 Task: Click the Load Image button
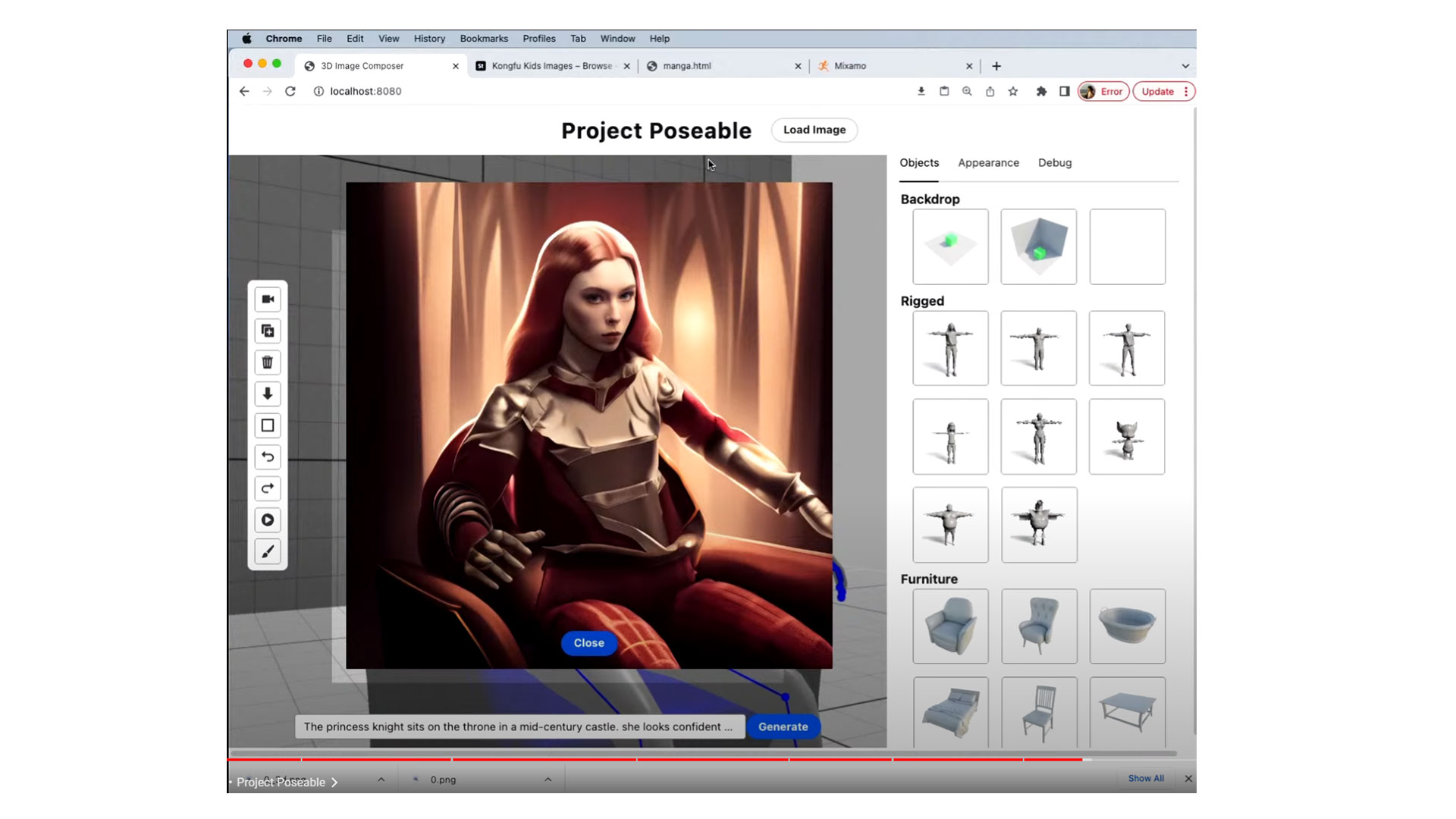pos(814,130)
